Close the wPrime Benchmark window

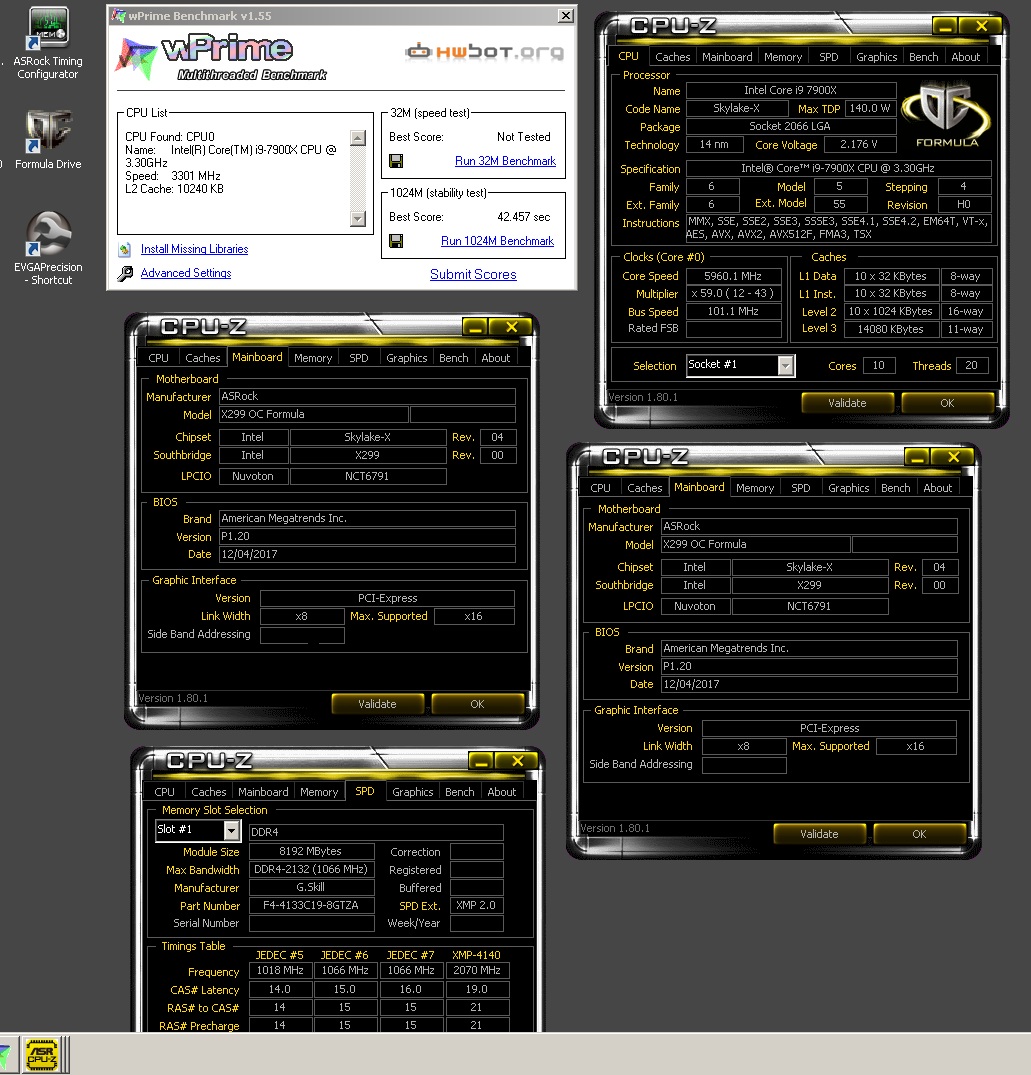(566, 16)
